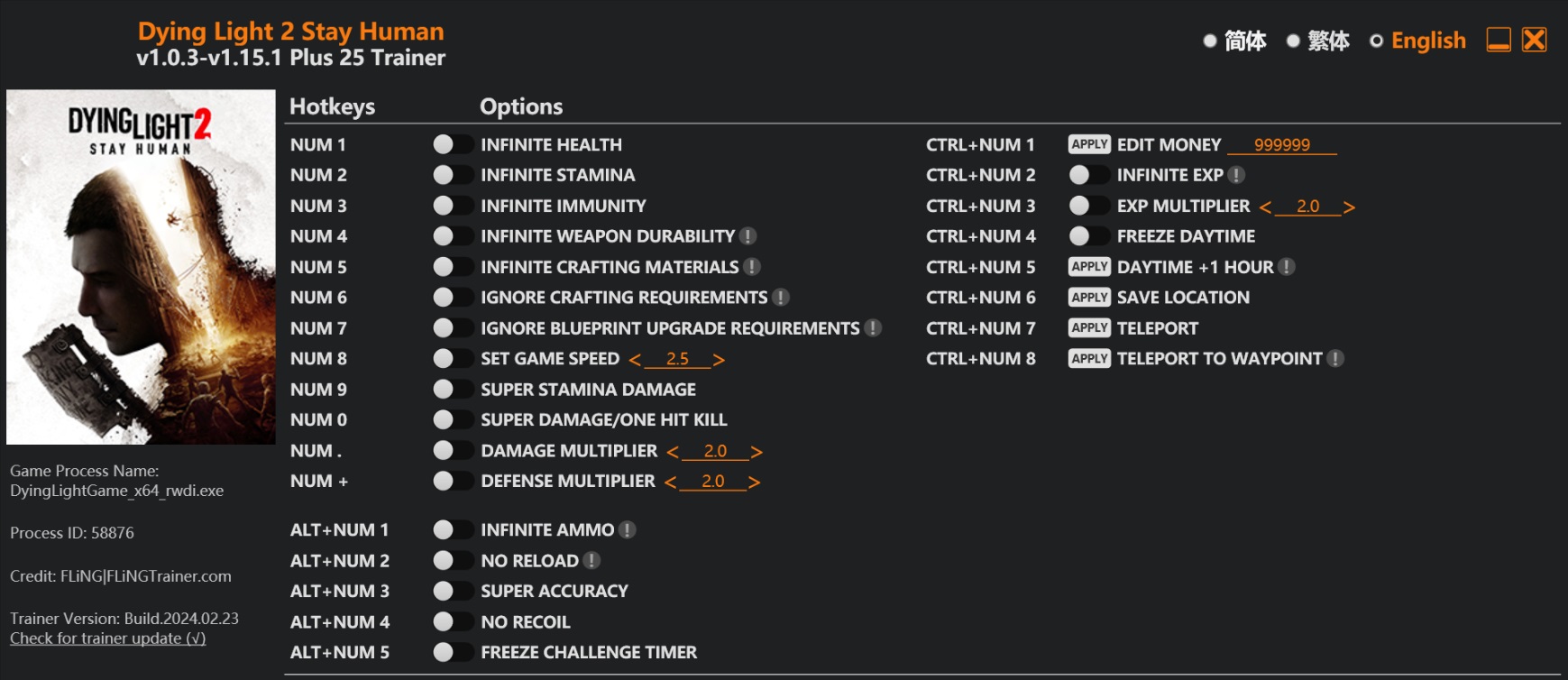Select the 繁体 language option

point(1317,41)
